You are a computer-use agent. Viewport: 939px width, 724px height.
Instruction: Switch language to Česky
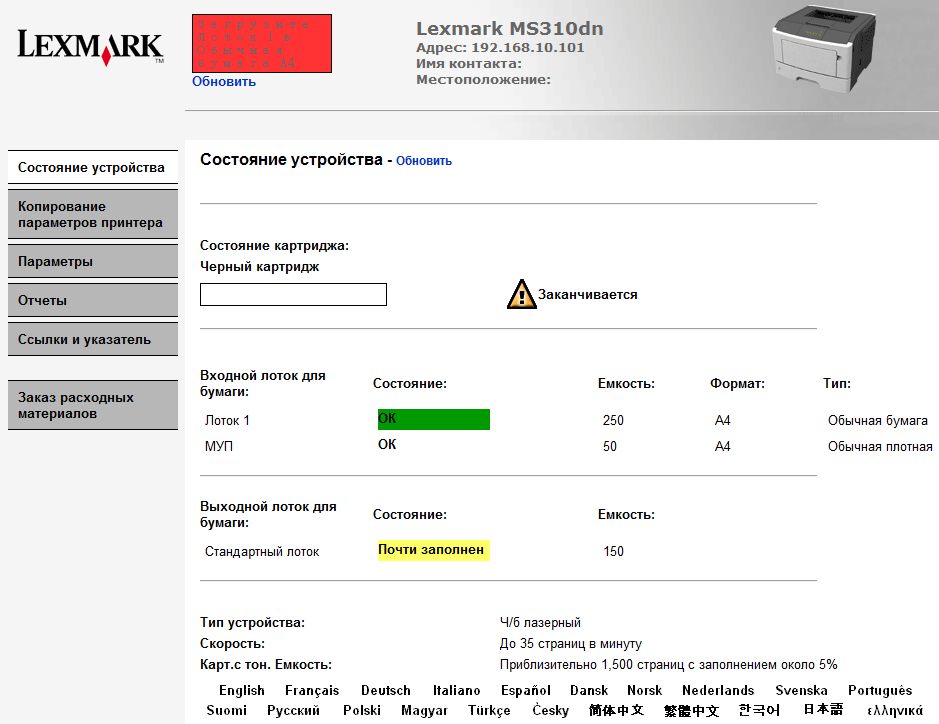(x=550, y=710)
